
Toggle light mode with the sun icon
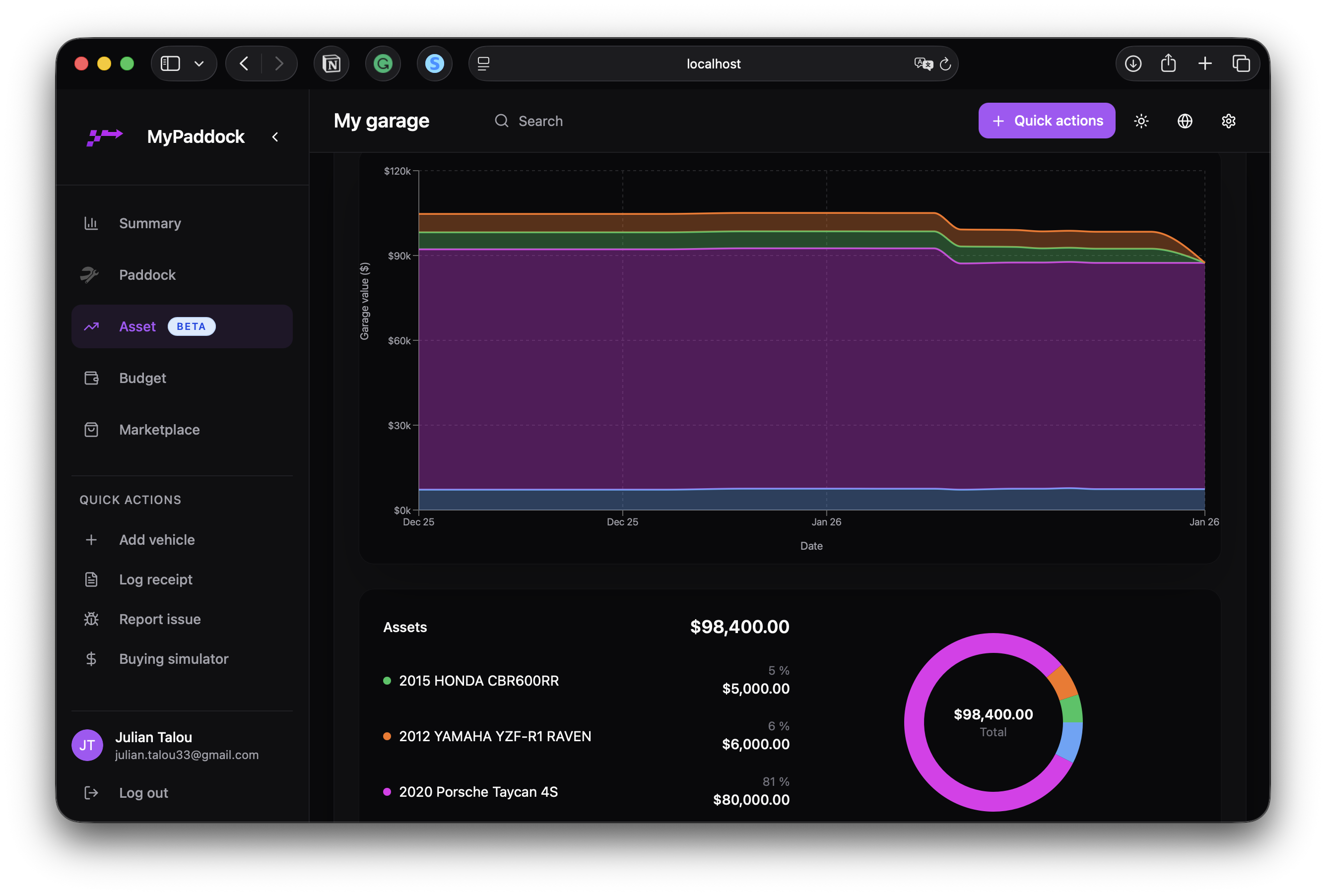tap(1141, 121)
